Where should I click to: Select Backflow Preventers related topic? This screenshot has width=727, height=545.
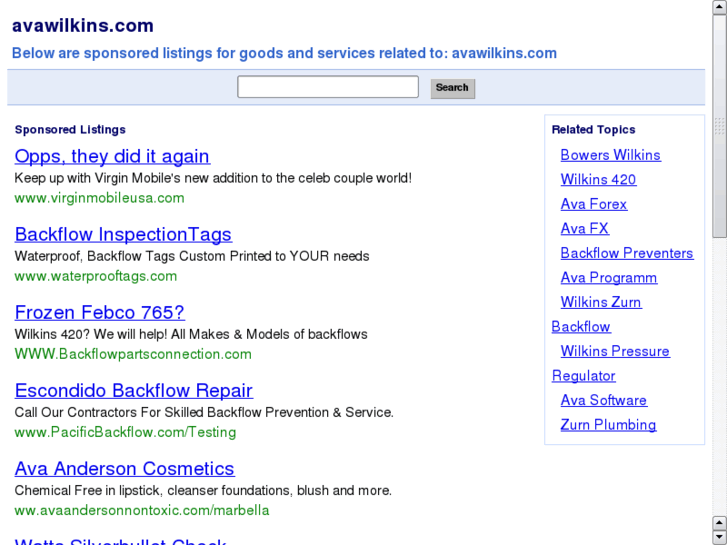click(x=627, y=253)
